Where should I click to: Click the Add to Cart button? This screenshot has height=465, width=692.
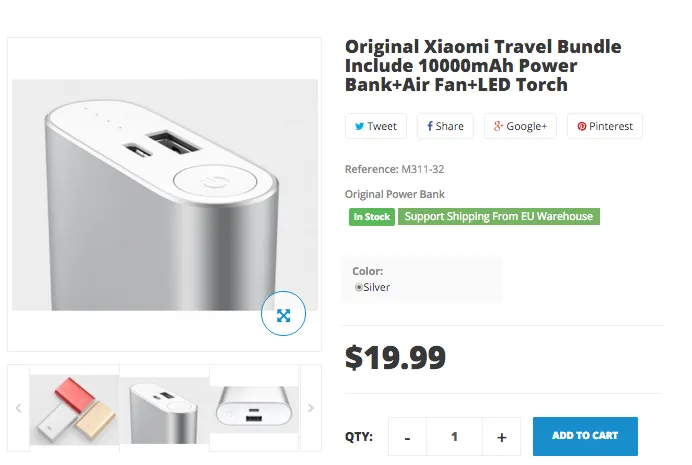585,436
